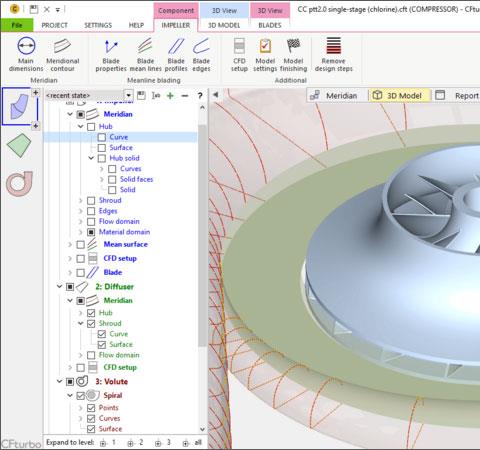The image size is (480, 450).
Task: Toggle the Edges checkbox
Action: (x=91, y=211)
